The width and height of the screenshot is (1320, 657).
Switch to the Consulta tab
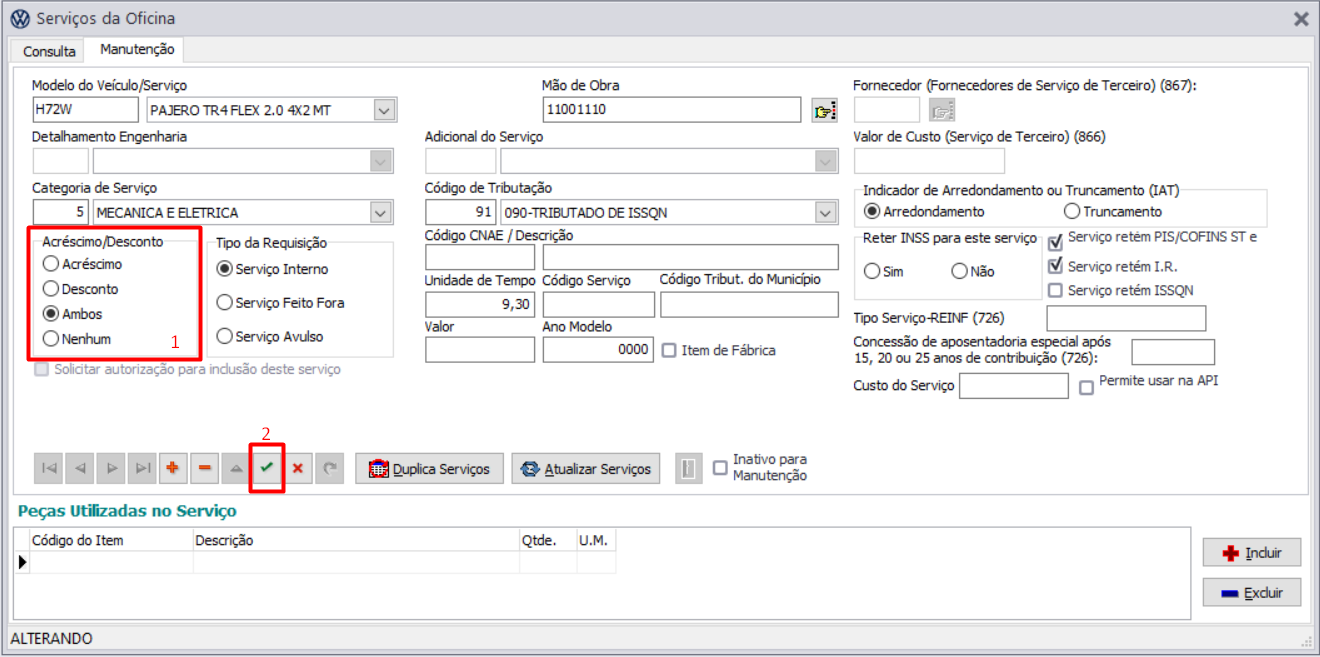tap(49, 50)
